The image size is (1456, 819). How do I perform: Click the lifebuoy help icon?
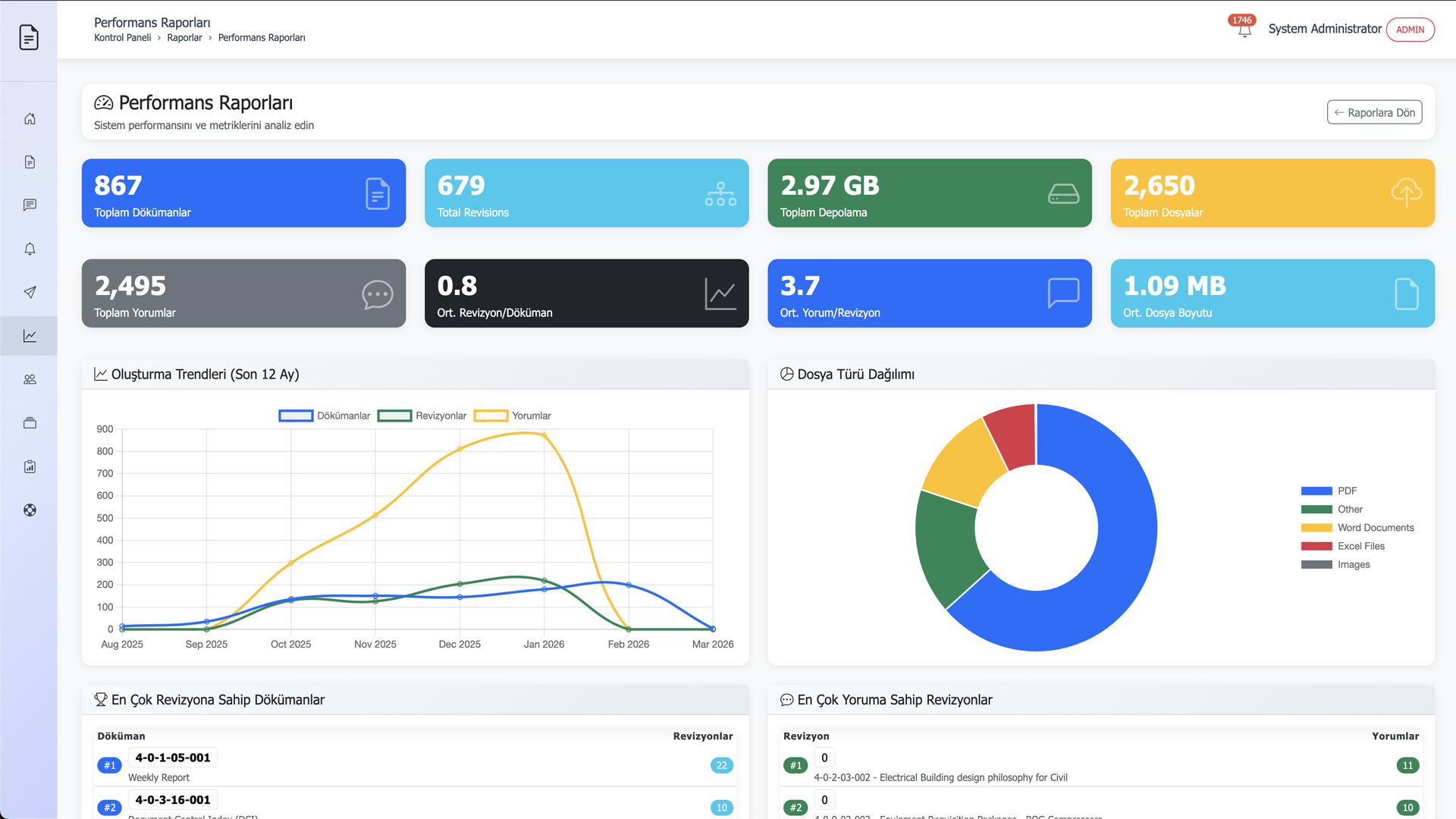[x=30, y=510]
